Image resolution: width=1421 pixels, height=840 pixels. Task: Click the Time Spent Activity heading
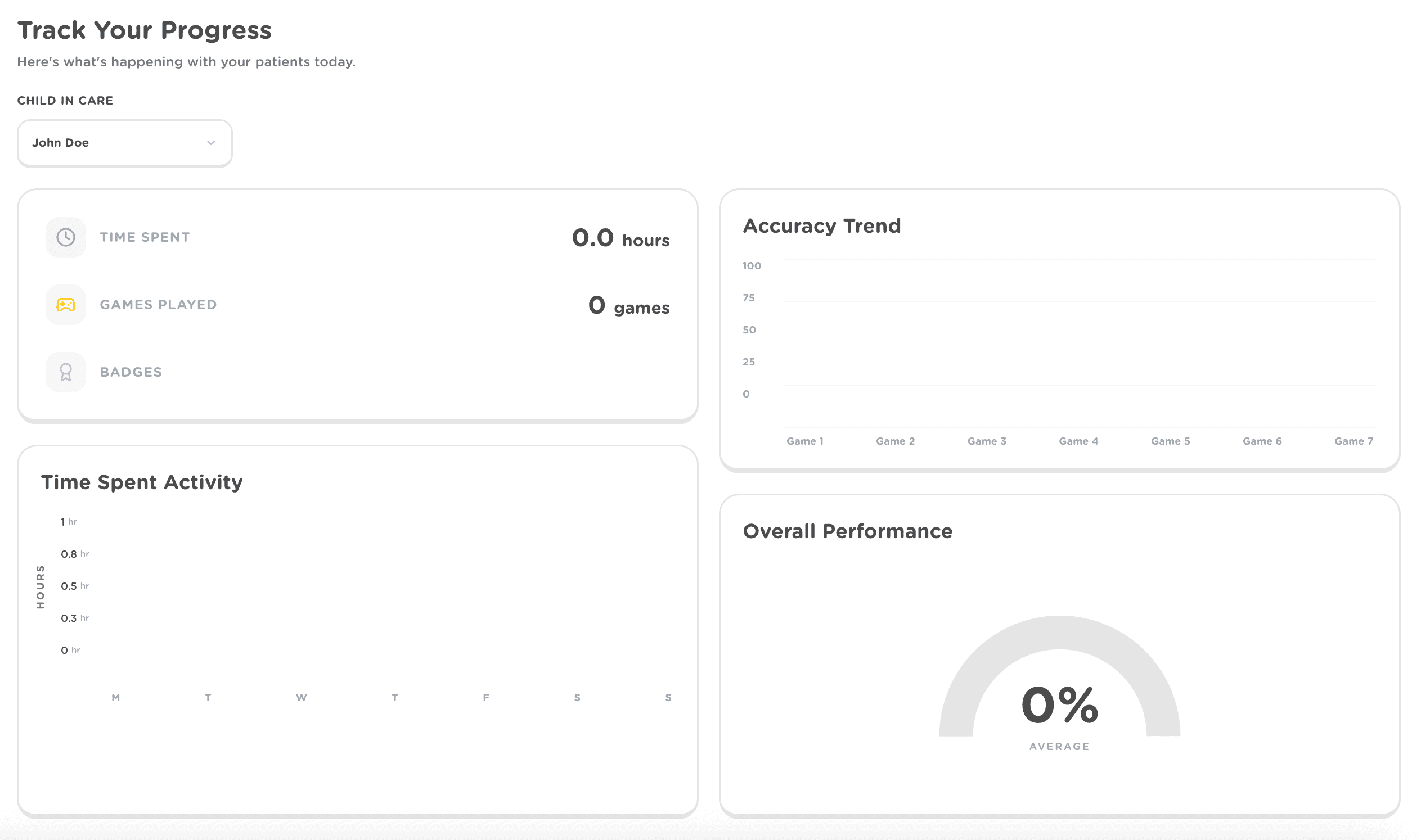click(142, 482)
